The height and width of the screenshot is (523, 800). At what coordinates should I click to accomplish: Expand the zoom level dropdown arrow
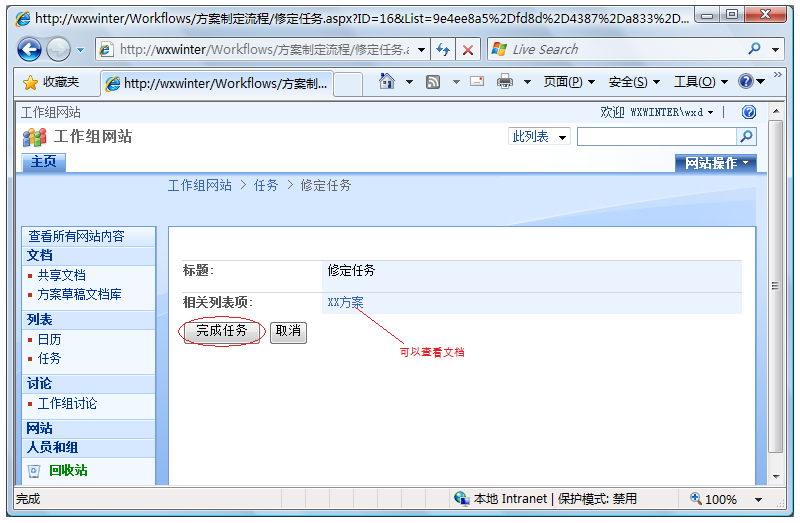[759, 500]
